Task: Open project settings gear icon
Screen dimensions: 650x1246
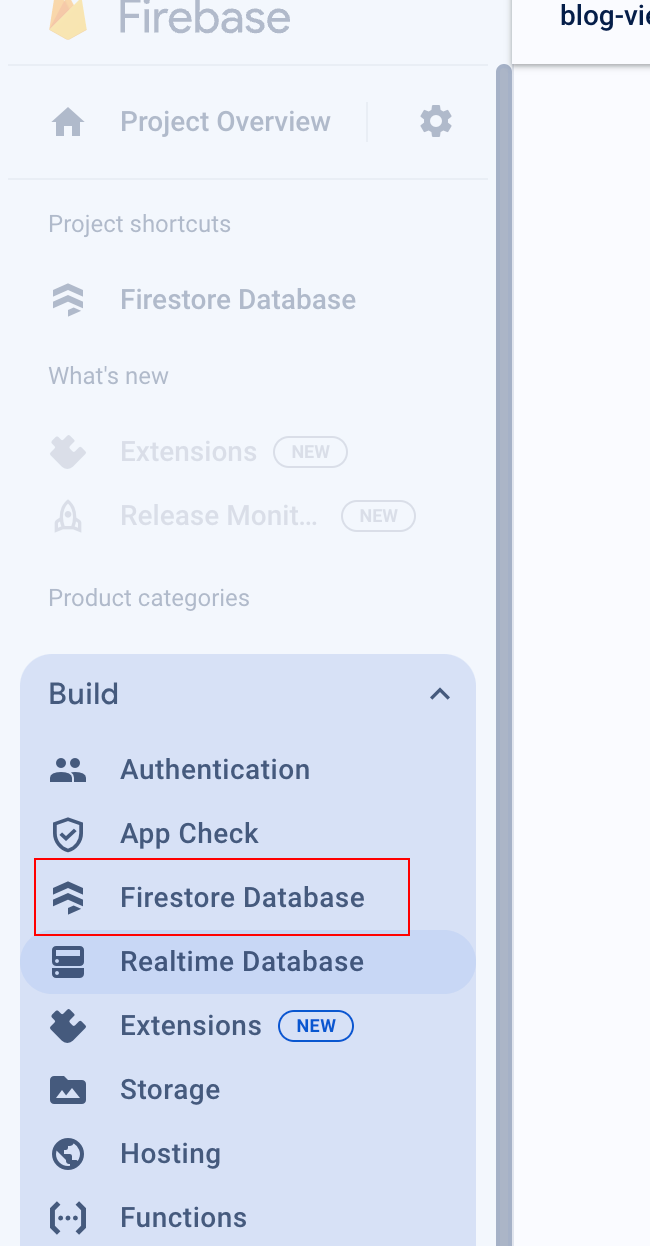Action: click(436, 122)
